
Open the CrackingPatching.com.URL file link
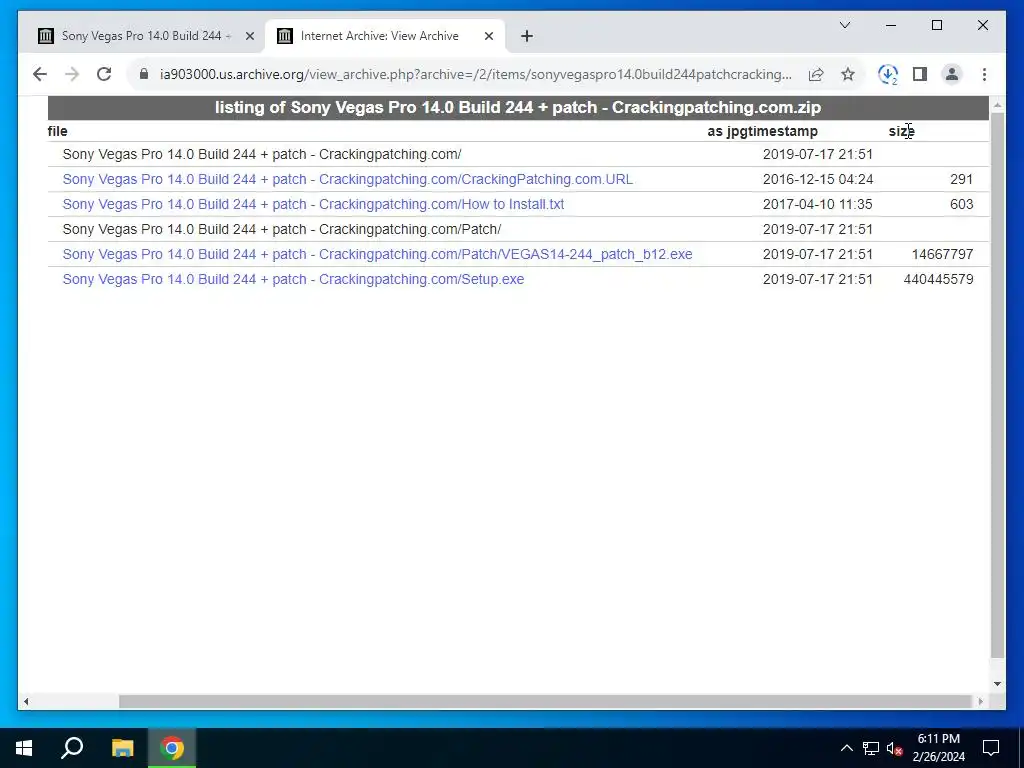tap(347, 179)
